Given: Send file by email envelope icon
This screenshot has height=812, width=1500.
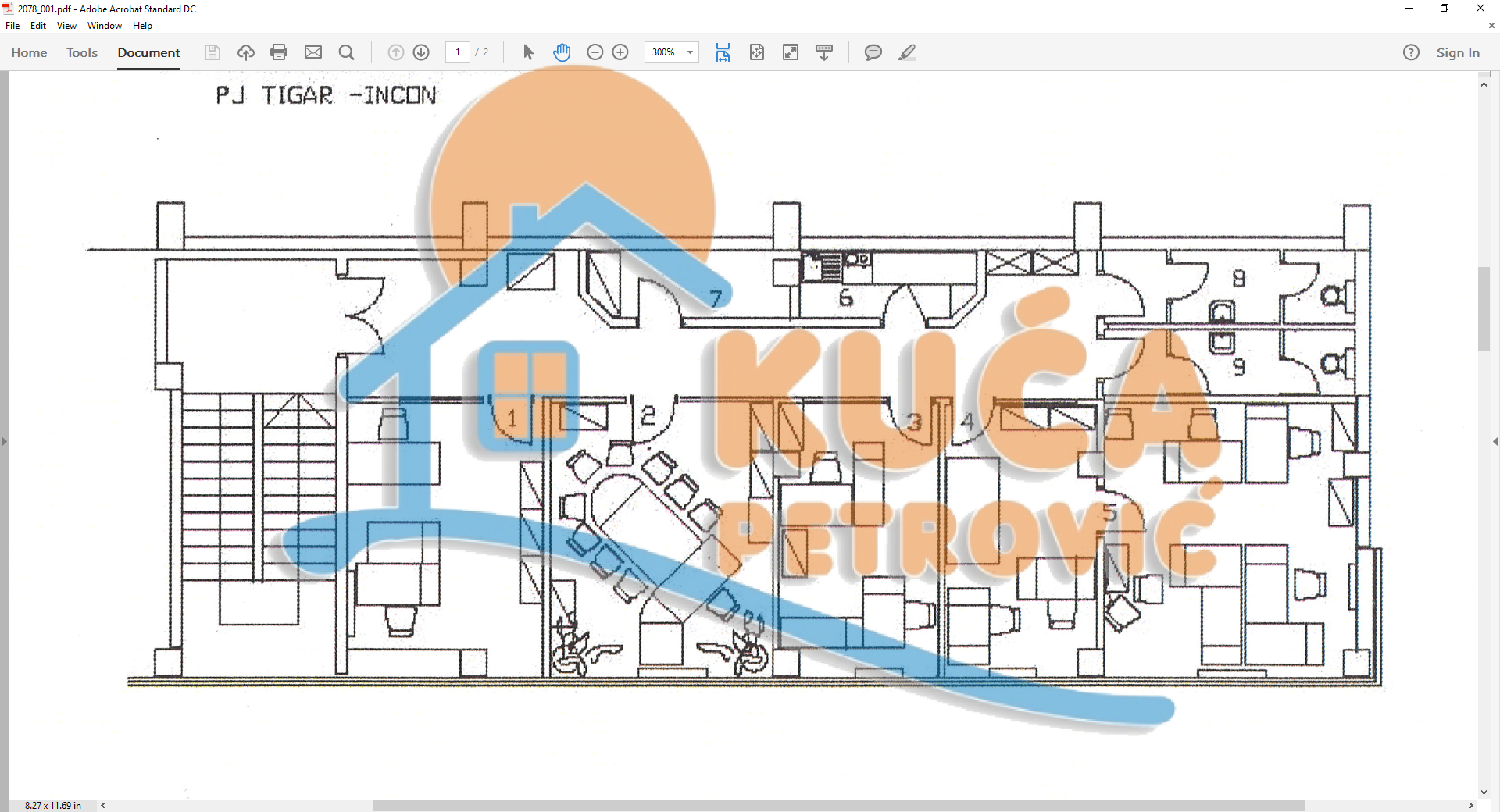Looking at the screenshot, I should click(313, 52).
